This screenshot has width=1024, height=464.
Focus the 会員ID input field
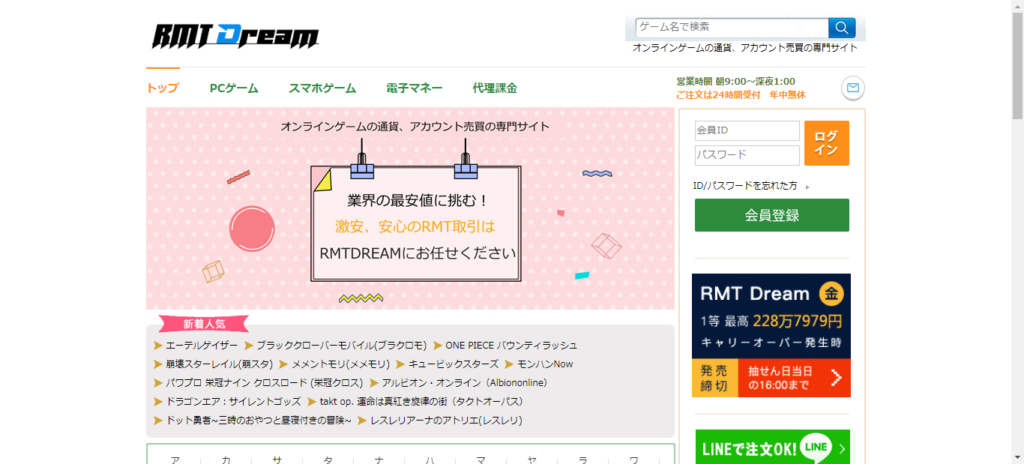point(747,131)
